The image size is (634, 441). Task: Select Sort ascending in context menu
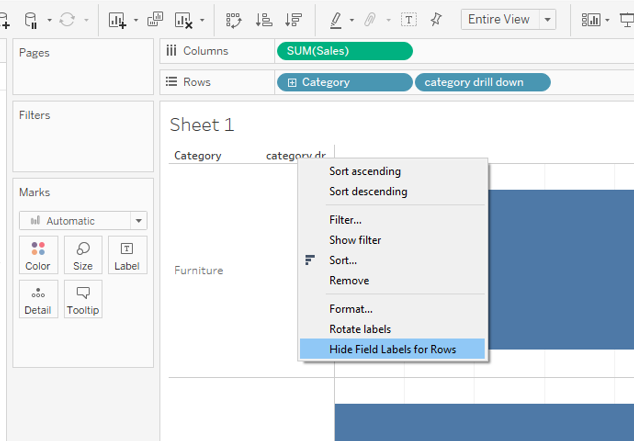[392, 171]
